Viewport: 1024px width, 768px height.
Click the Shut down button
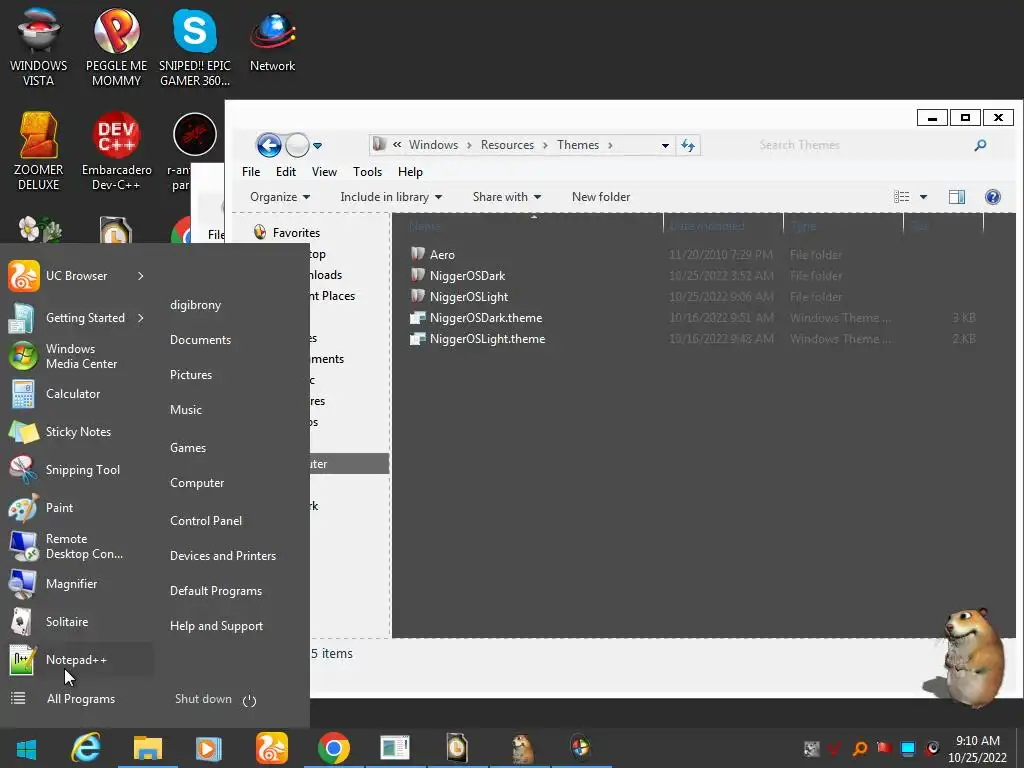coord(203,699)
